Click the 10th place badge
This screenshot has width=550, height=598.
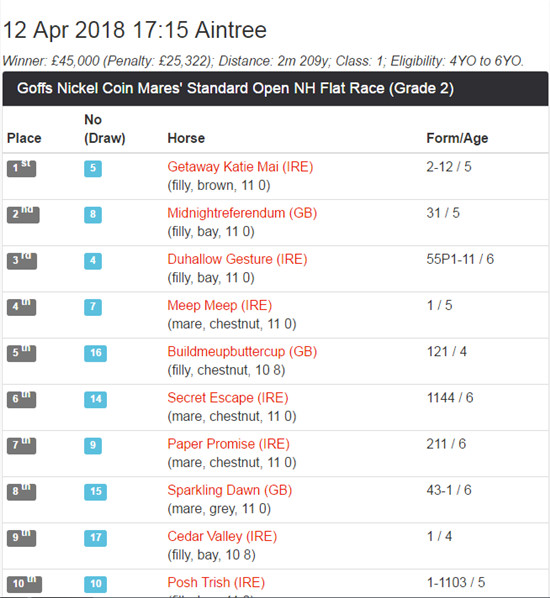click(x=24, y=584)
